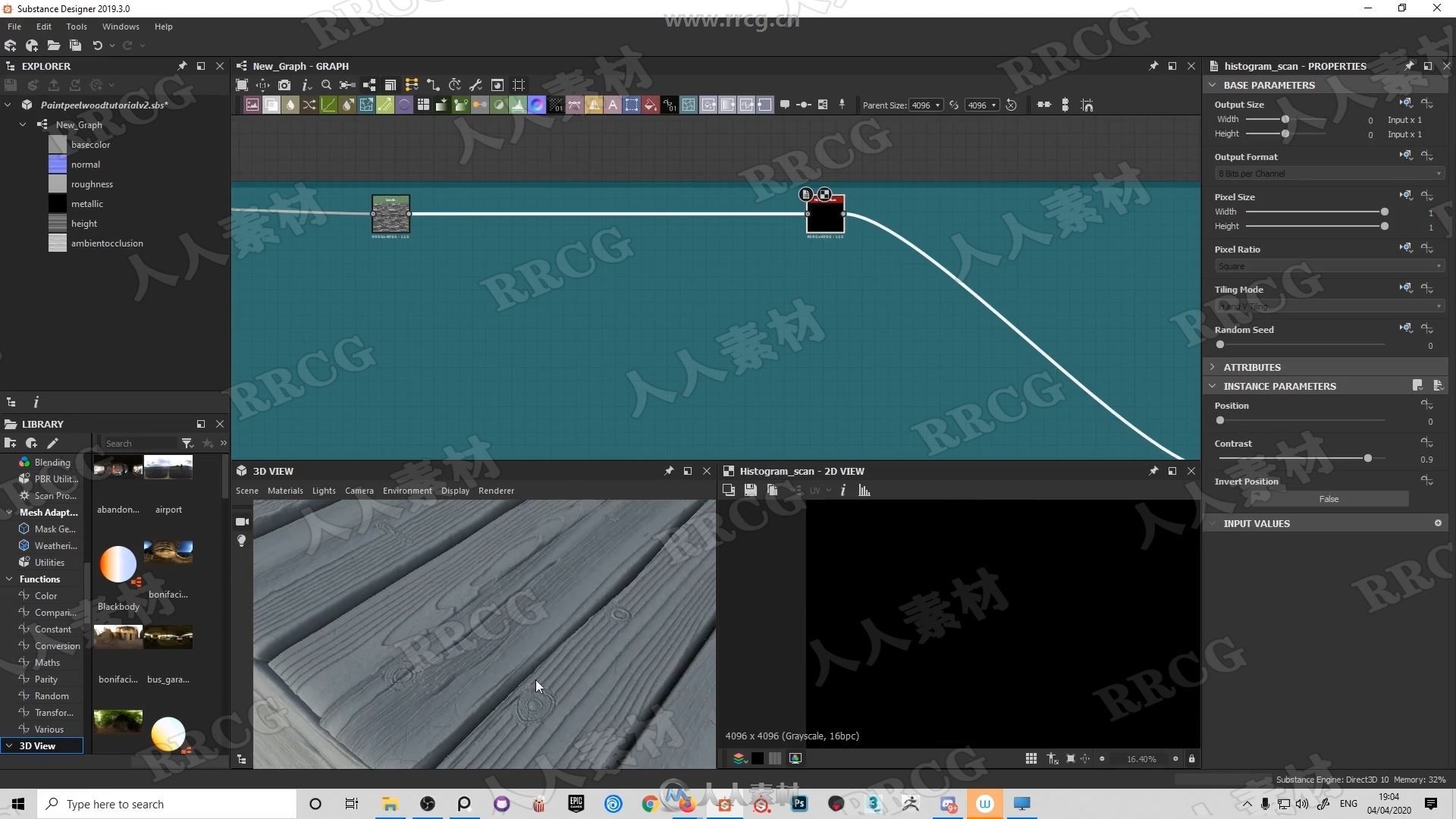This screenshot has height=819, width=1456.
Task: Adjust the Contrast slider handle
Action: 1367,459
